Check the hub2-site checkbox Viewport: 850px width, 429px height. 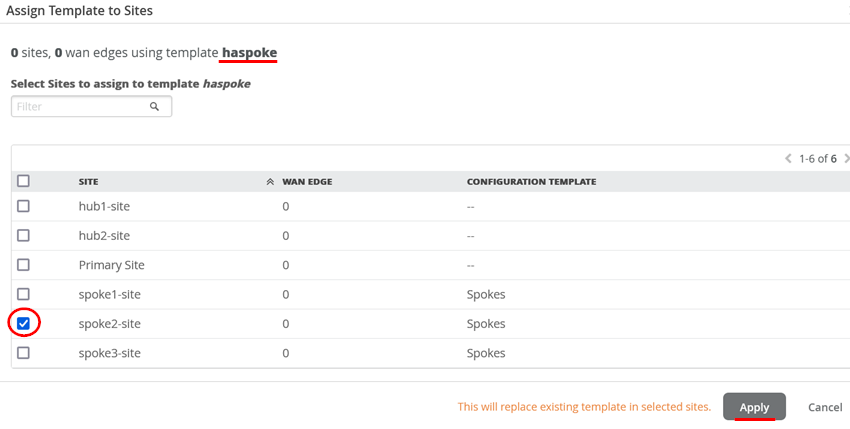(x=23, y=235)
